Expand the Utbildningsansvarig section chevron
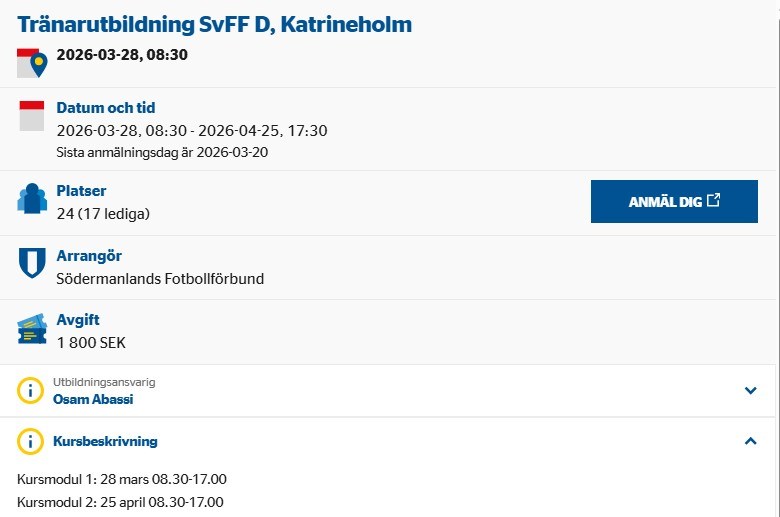 point(751,391)
